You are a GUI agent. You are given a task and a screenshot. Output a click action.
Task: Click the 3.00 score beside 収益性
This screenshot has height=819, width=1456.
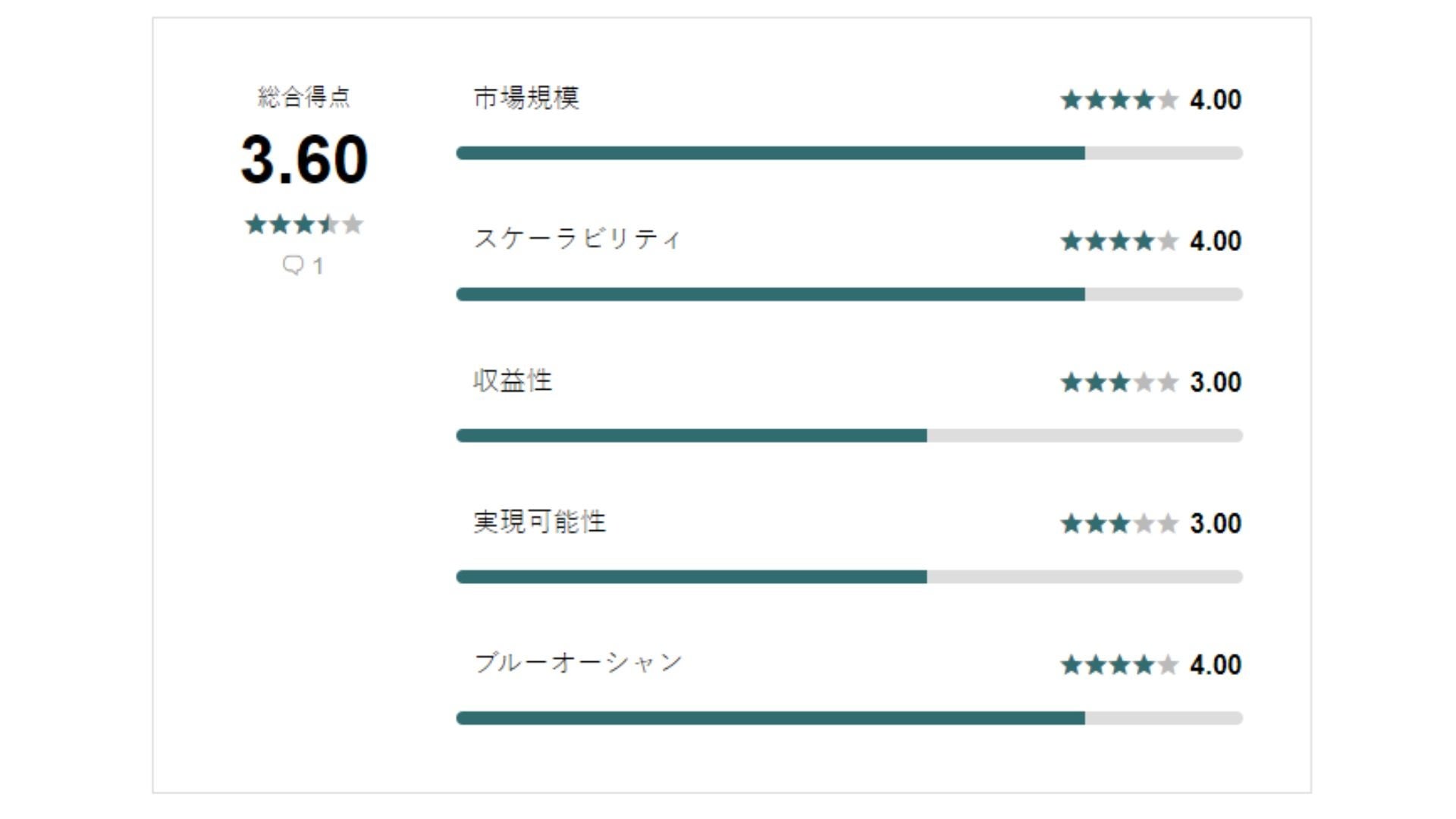(x=1216, y=382)
